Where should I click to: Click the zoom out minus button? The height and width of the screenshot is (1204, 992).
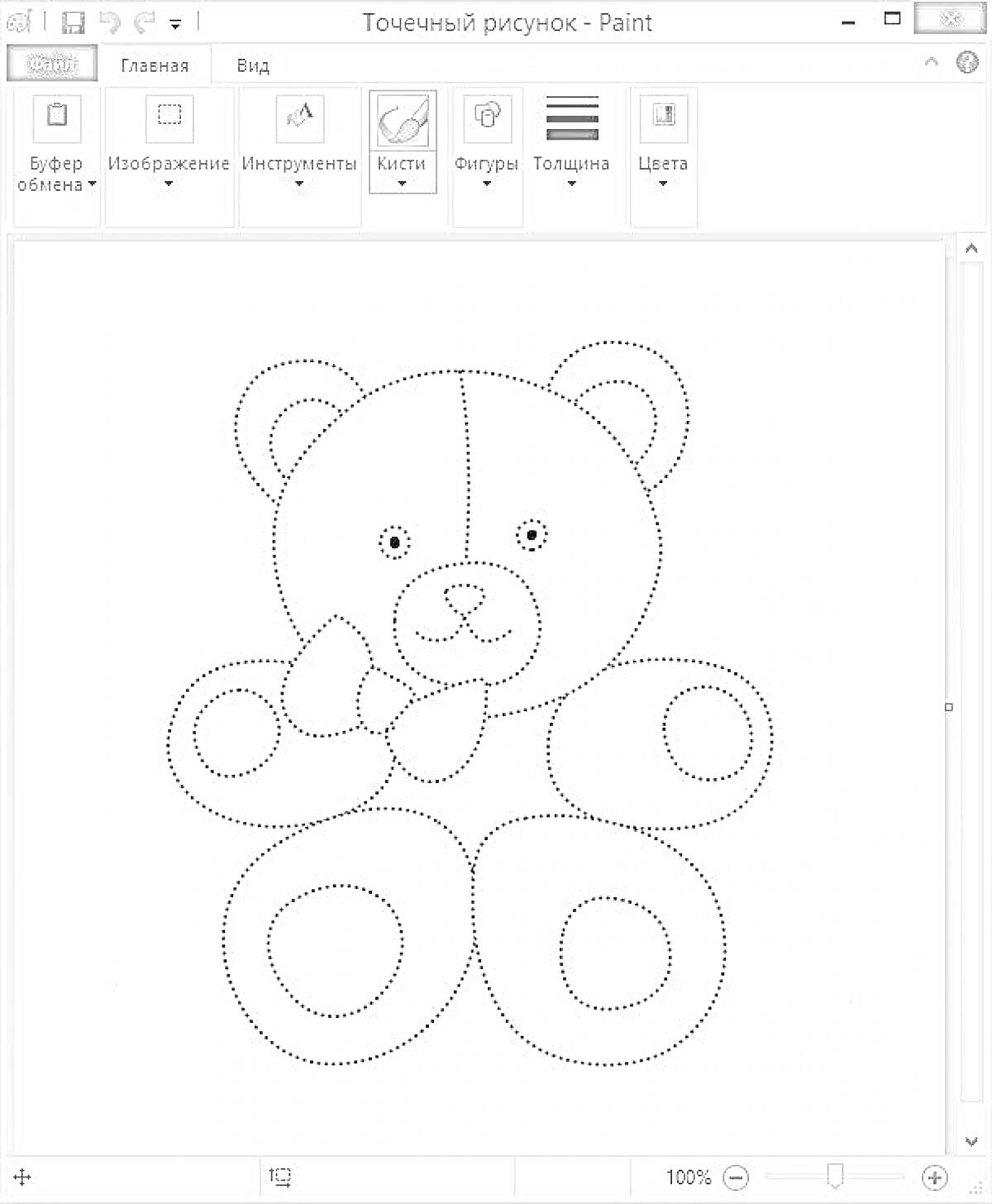pos(736,1177)
